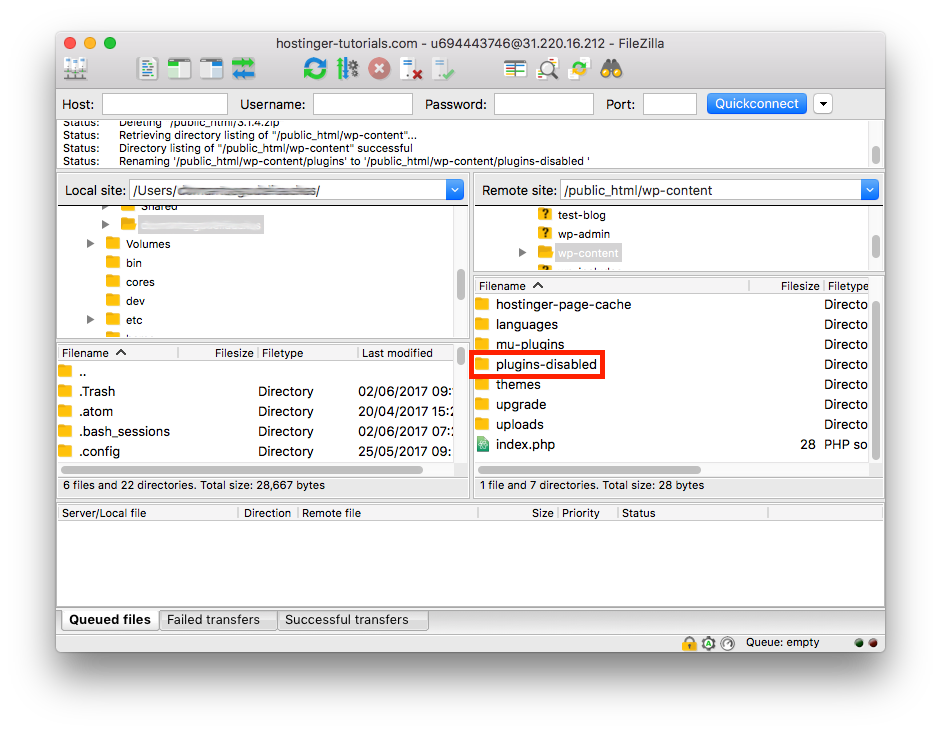Sort local list by Filename column

pos(118,353)
